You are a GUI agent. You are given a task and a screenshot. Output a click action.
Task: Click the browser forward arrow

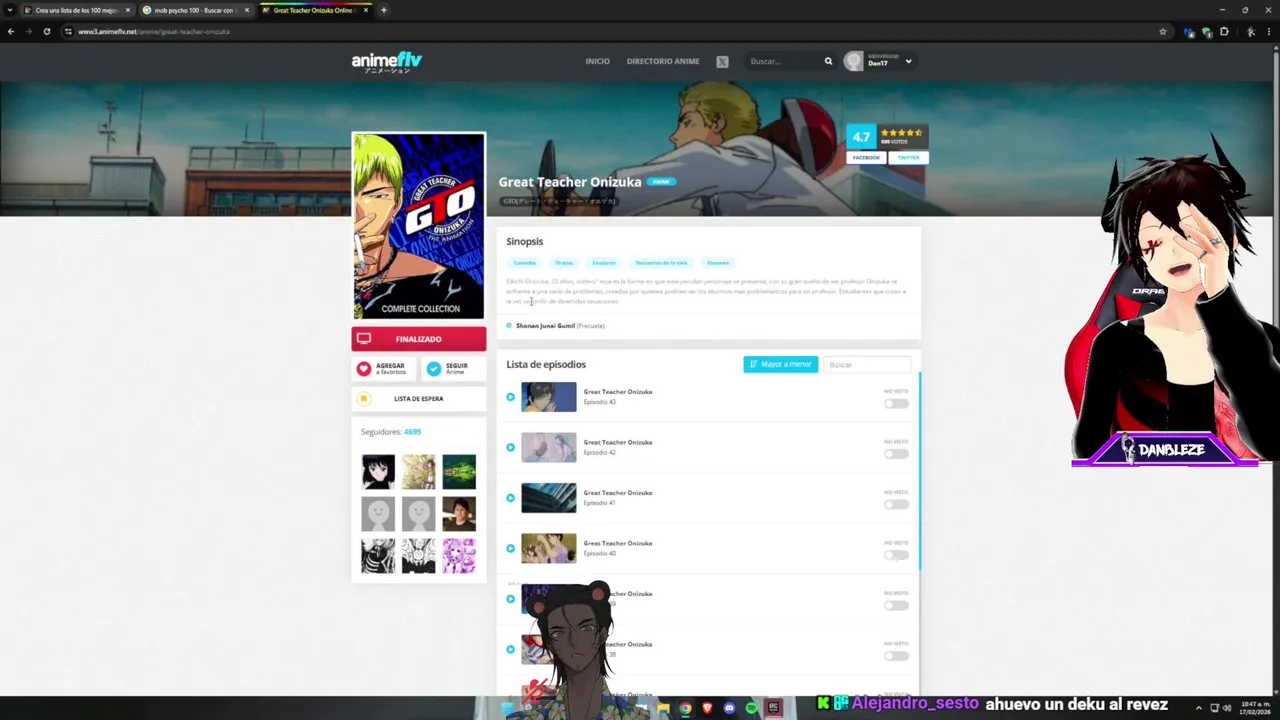[28, 31]
